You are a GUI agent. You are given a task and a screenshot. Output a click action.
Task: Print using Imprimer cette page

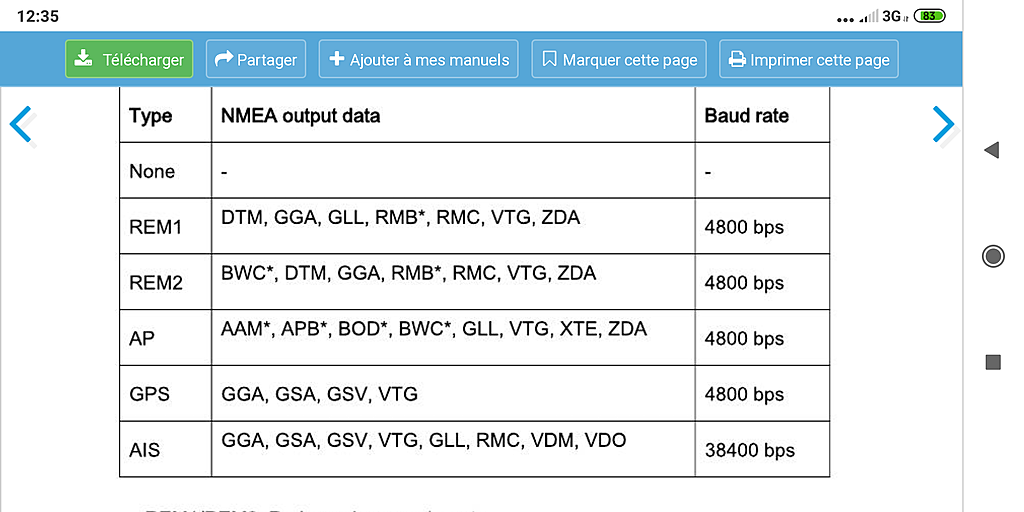[808, 59]
